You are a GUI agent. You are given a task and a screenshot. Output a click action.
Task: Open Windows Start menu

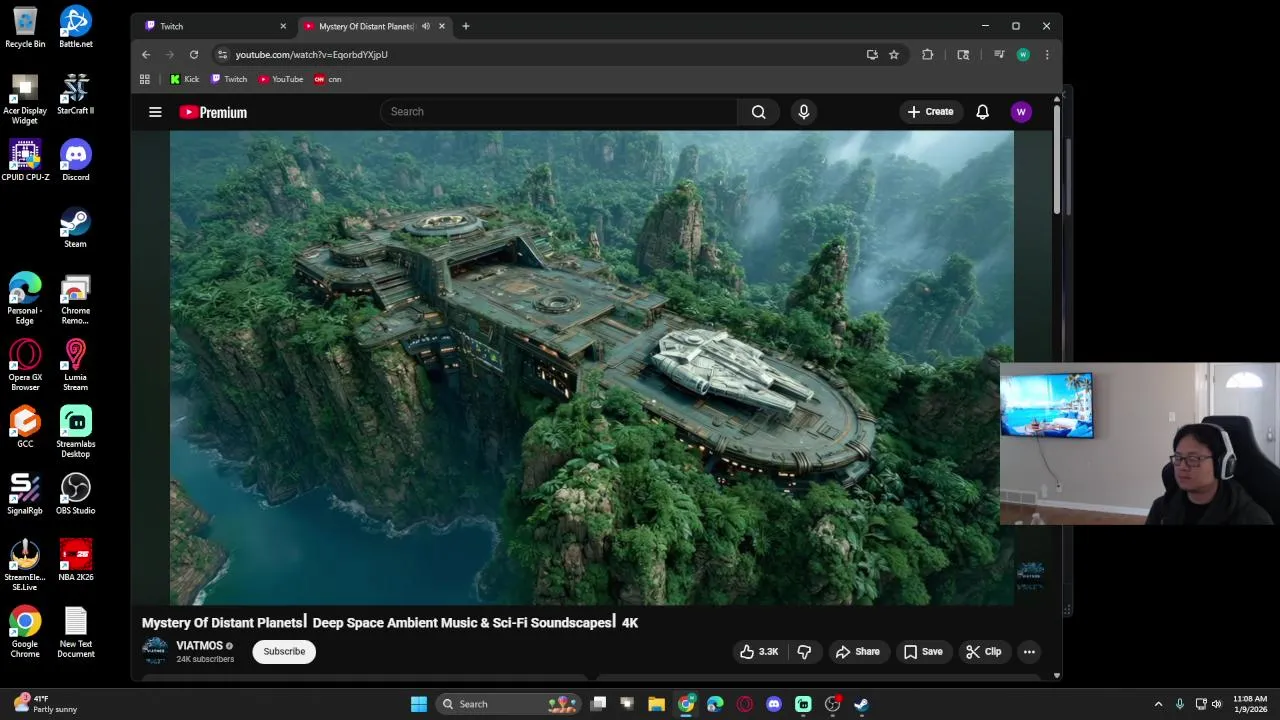coord(419,704)
